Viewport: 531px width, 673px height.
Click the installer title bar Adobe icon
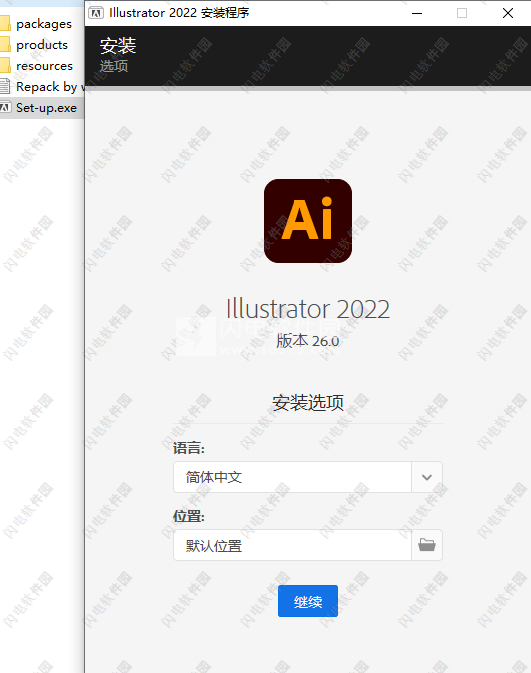[96, 13]
